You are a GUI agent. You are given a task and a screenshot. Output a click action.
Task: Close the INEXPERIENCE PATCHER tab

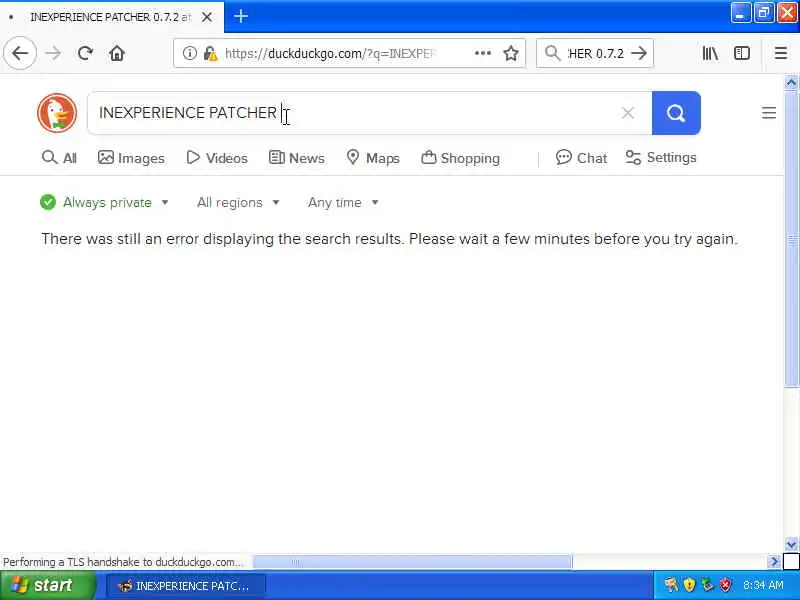tap(207, 17)
